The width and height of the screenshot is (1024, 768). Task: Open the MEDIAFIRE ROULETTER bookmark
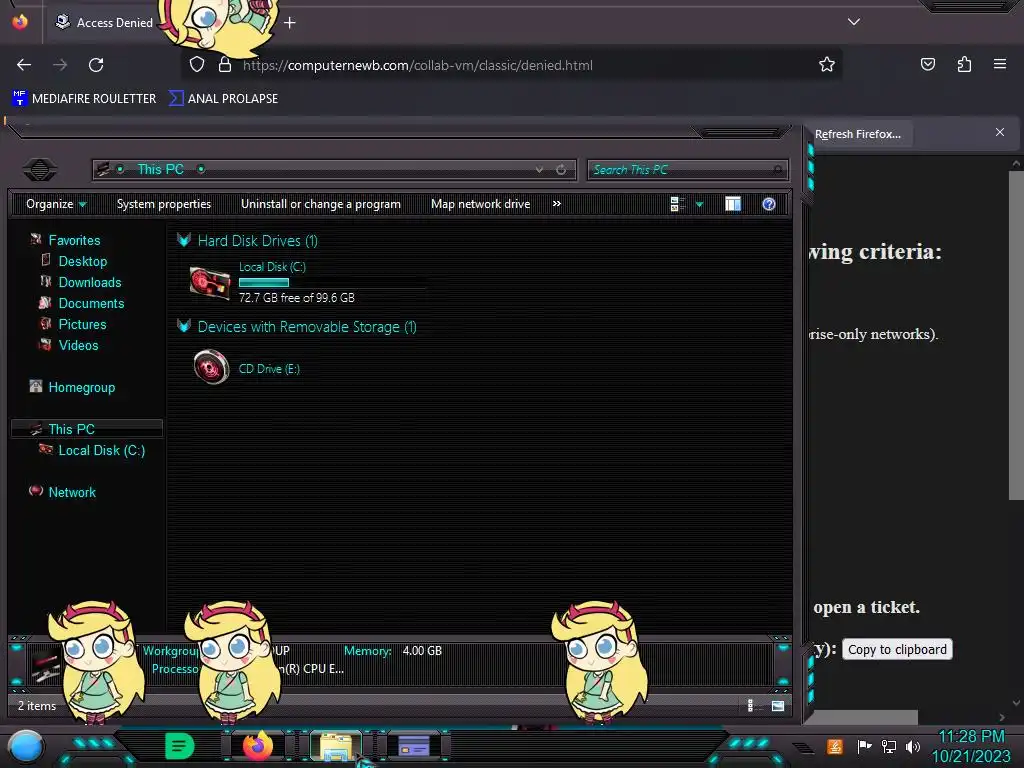[84, 99]
